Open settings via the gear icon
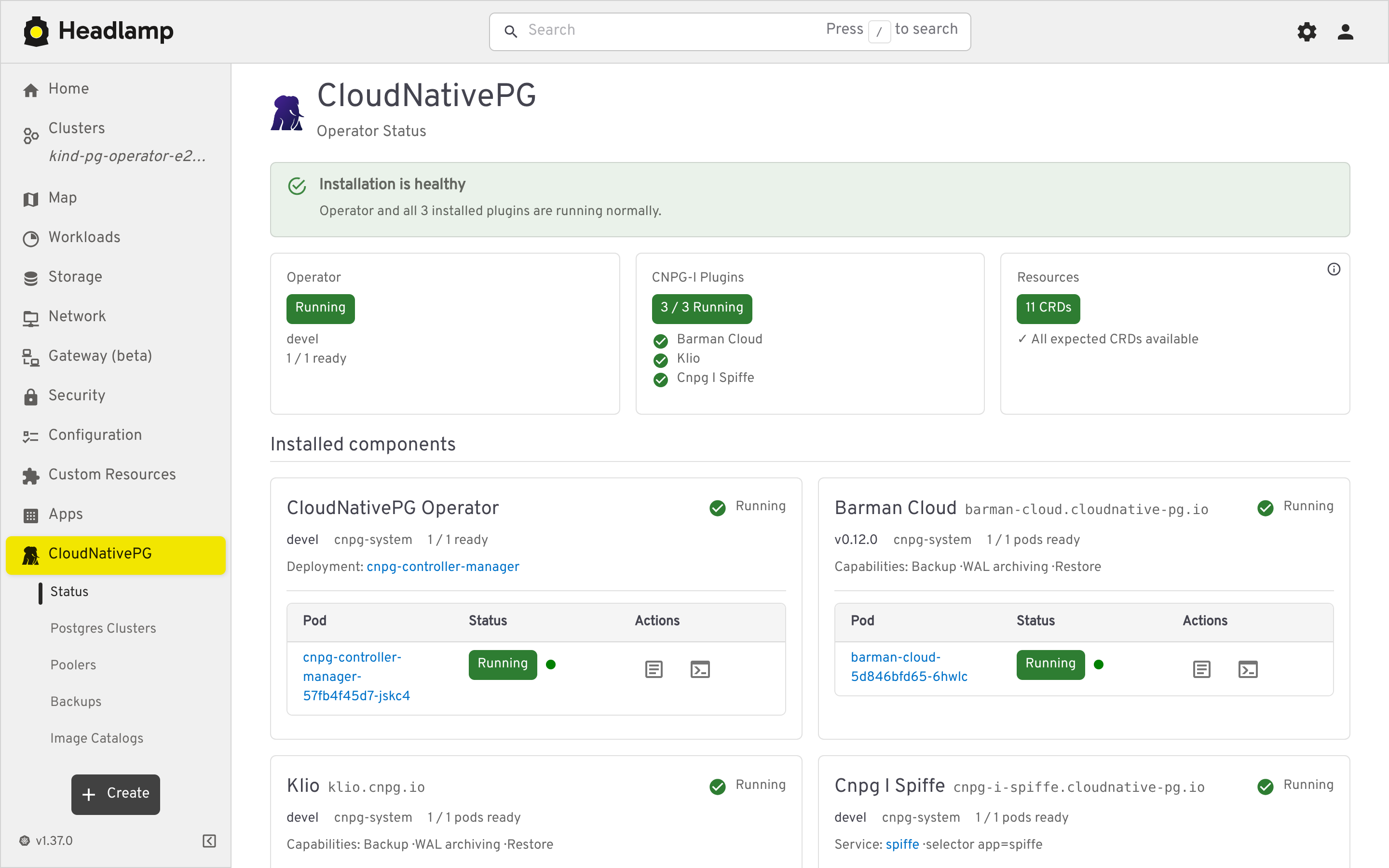1389x868 pixels. [1307, 31]
